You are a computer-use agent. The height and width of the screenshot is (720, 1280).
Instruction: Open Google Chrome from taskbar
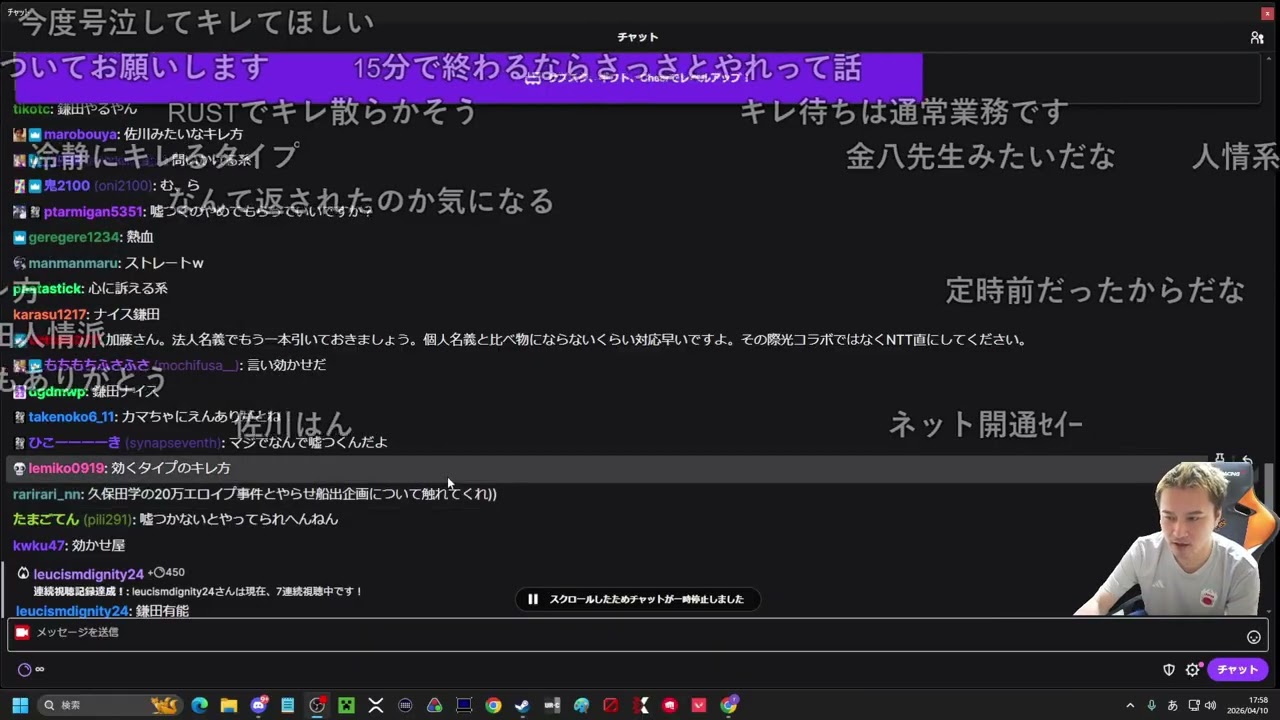click(493, 705)
